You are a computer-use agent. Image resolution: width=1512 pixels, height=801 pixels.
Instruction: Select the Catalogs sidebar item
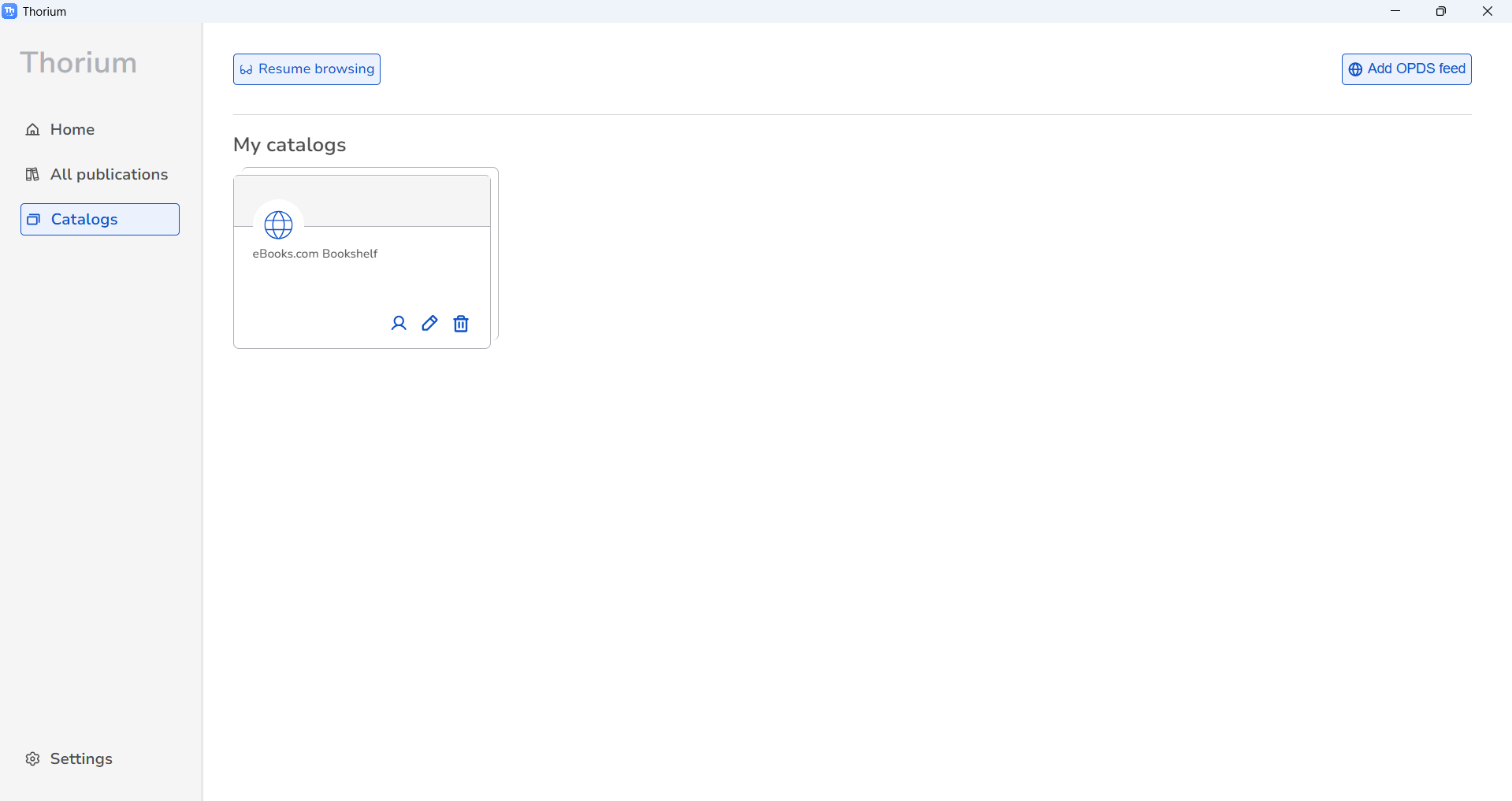click(x=100, y=219)
